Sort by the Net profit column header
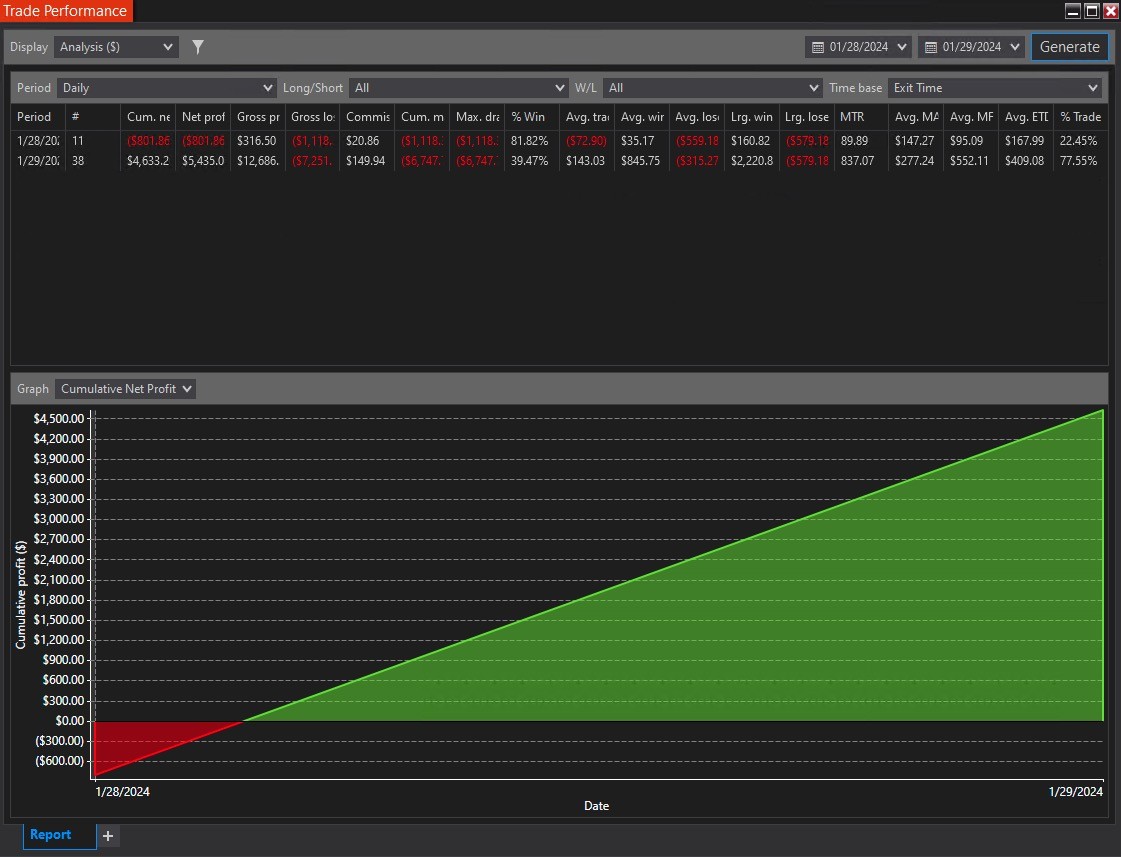Screen dimensions: 1121x857 (x=203, y=117)
